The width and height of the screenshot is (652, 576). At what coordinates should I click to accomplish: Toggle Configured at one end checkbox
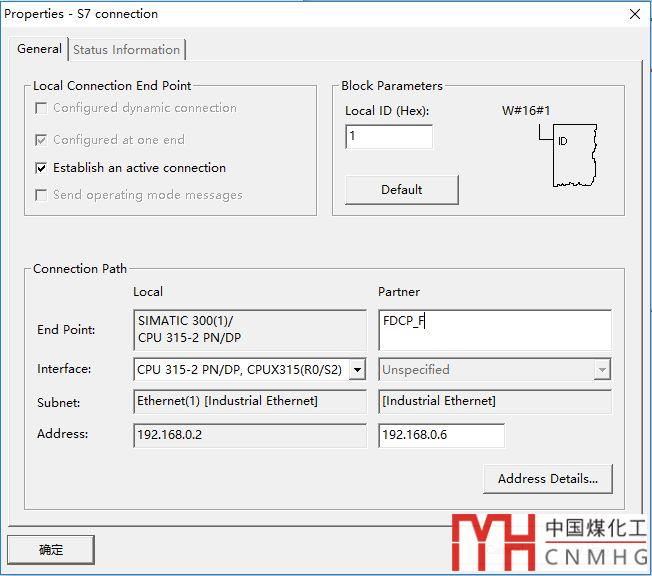(x=41, y=140)
